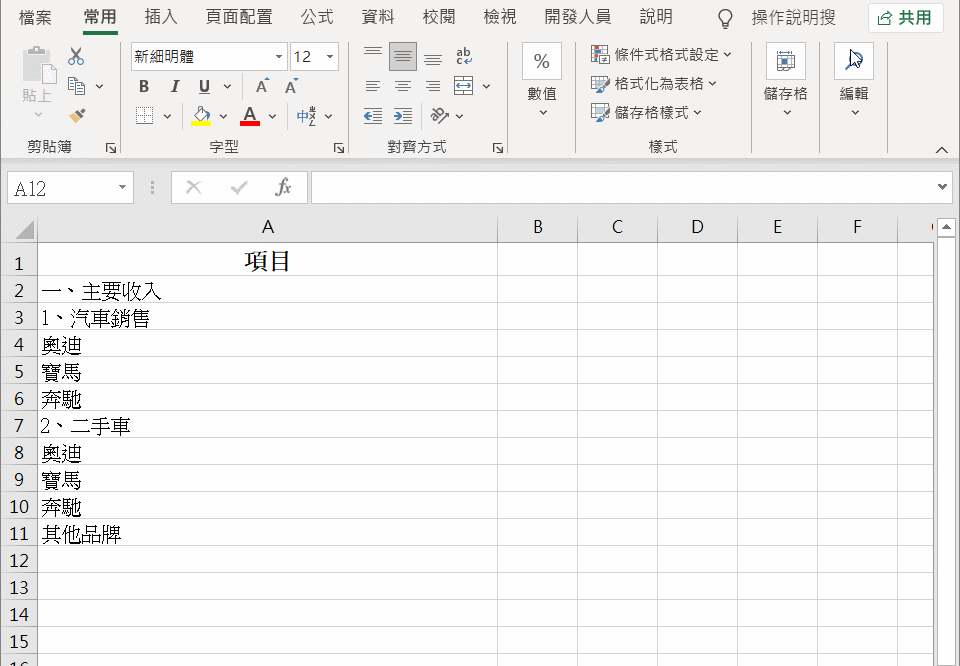Expand the formula bar
Screen dimensions: 960x666
point(942,187)
